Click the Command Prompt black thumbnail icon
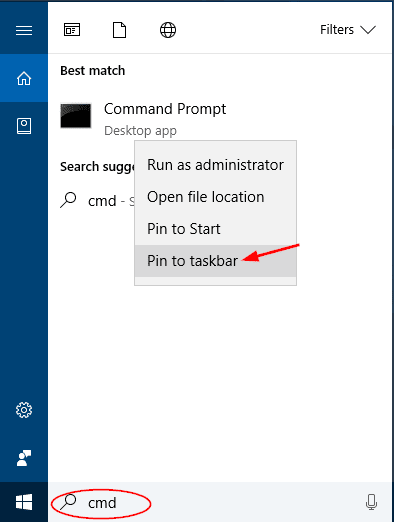 pos(76,116)
